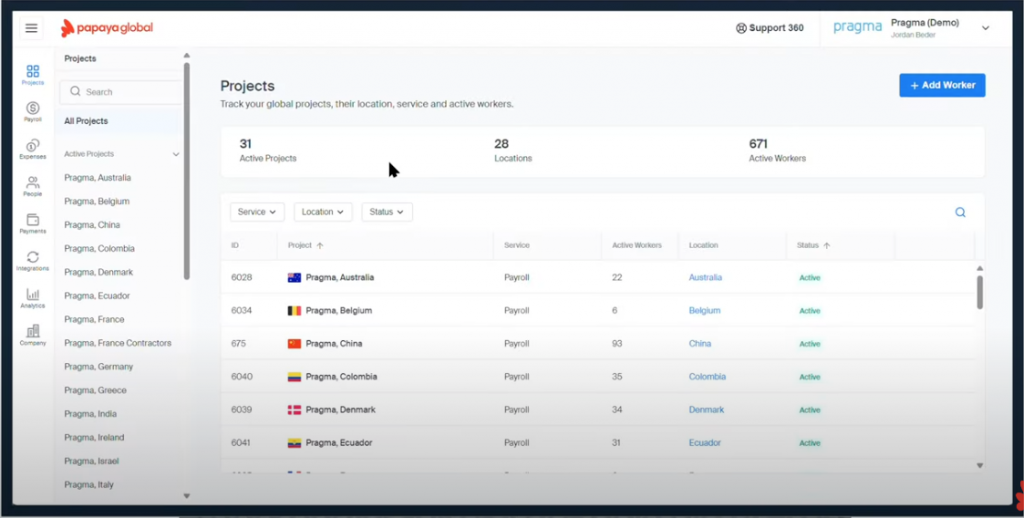Click the pragma company logo
The image size is (1024, 518).
[x=857, y=28]
